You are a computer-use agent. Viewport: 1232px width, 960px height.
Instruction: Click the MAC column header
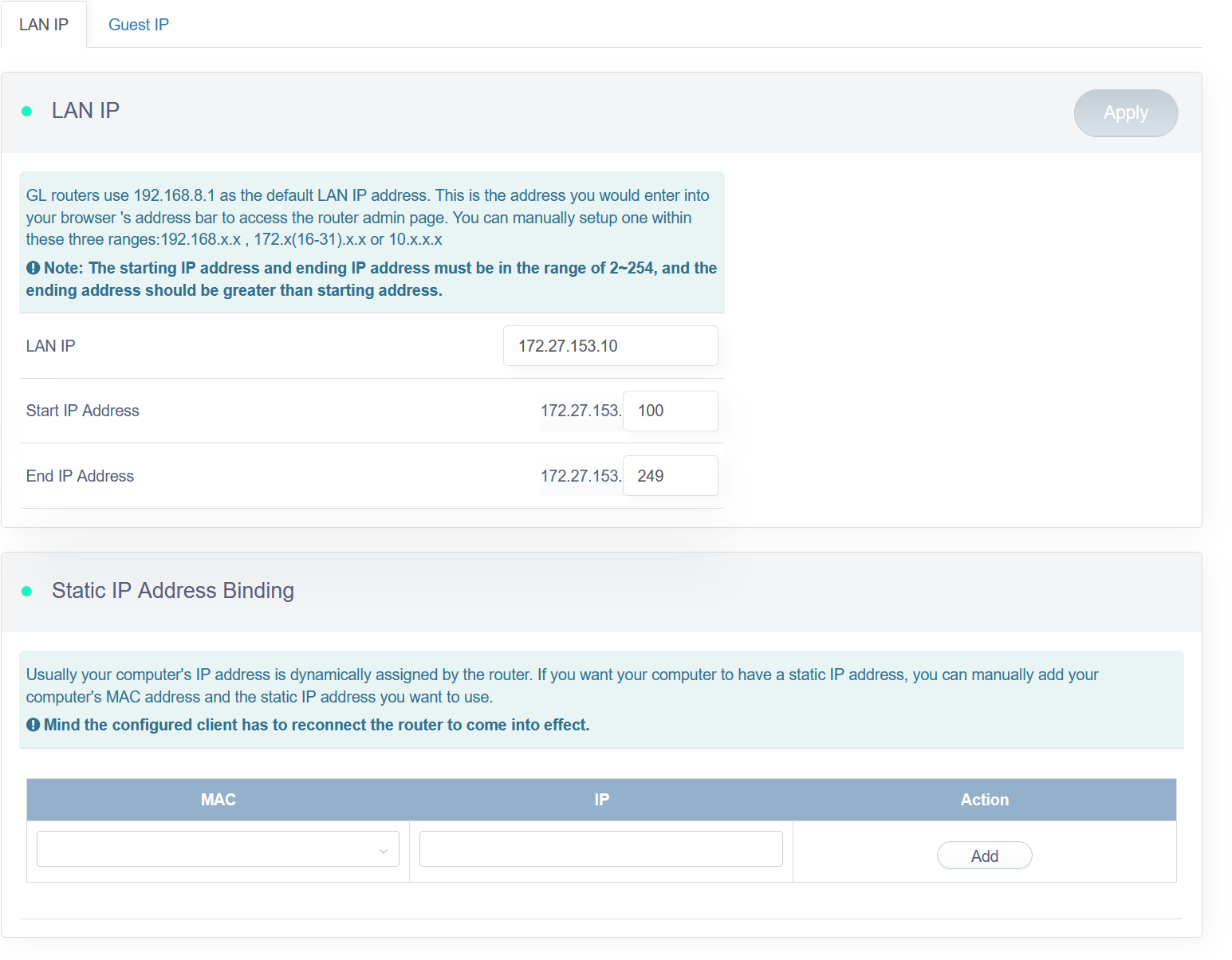218,799
